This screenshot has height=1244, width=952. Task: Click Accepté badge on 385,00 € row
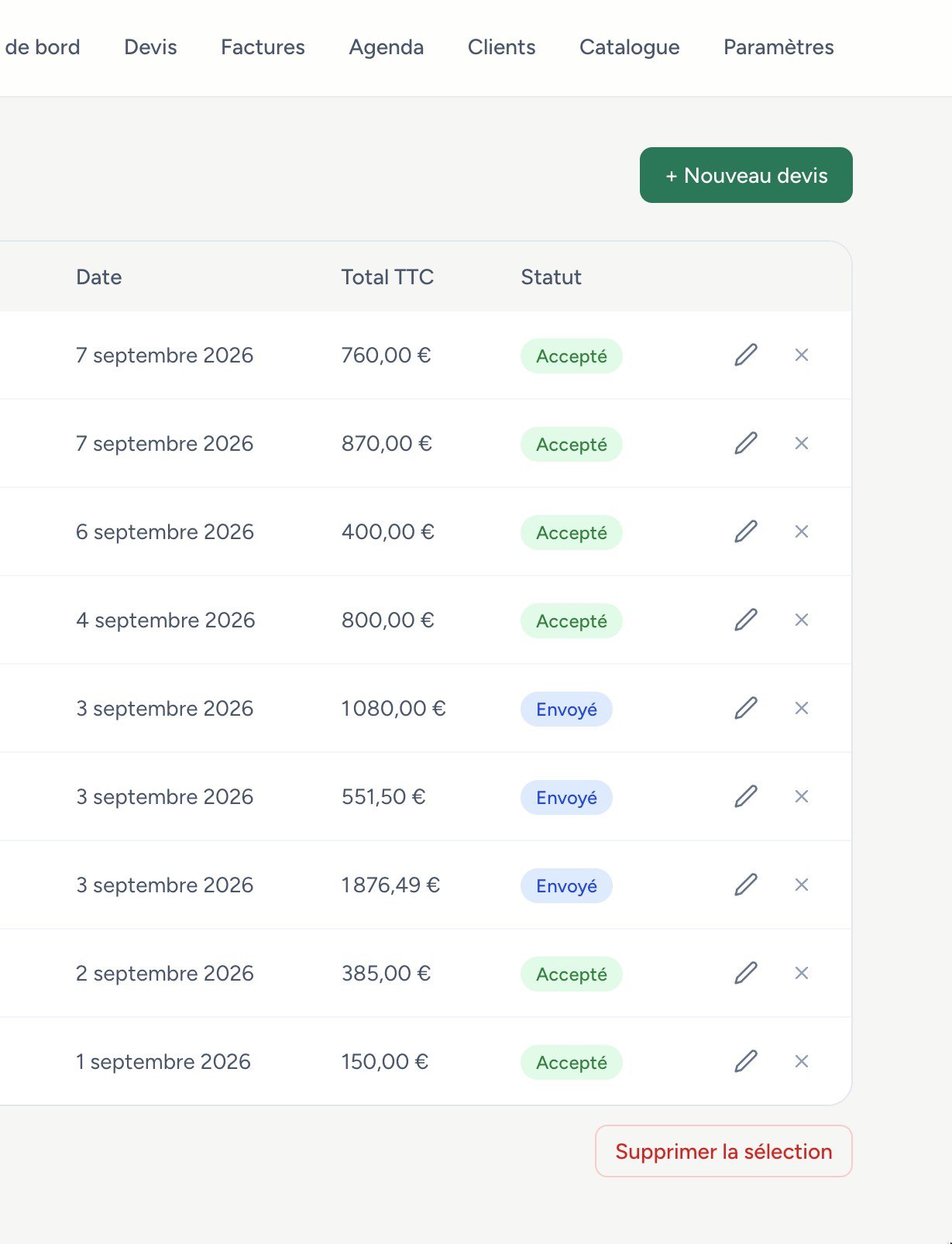[x=572, y=974]
